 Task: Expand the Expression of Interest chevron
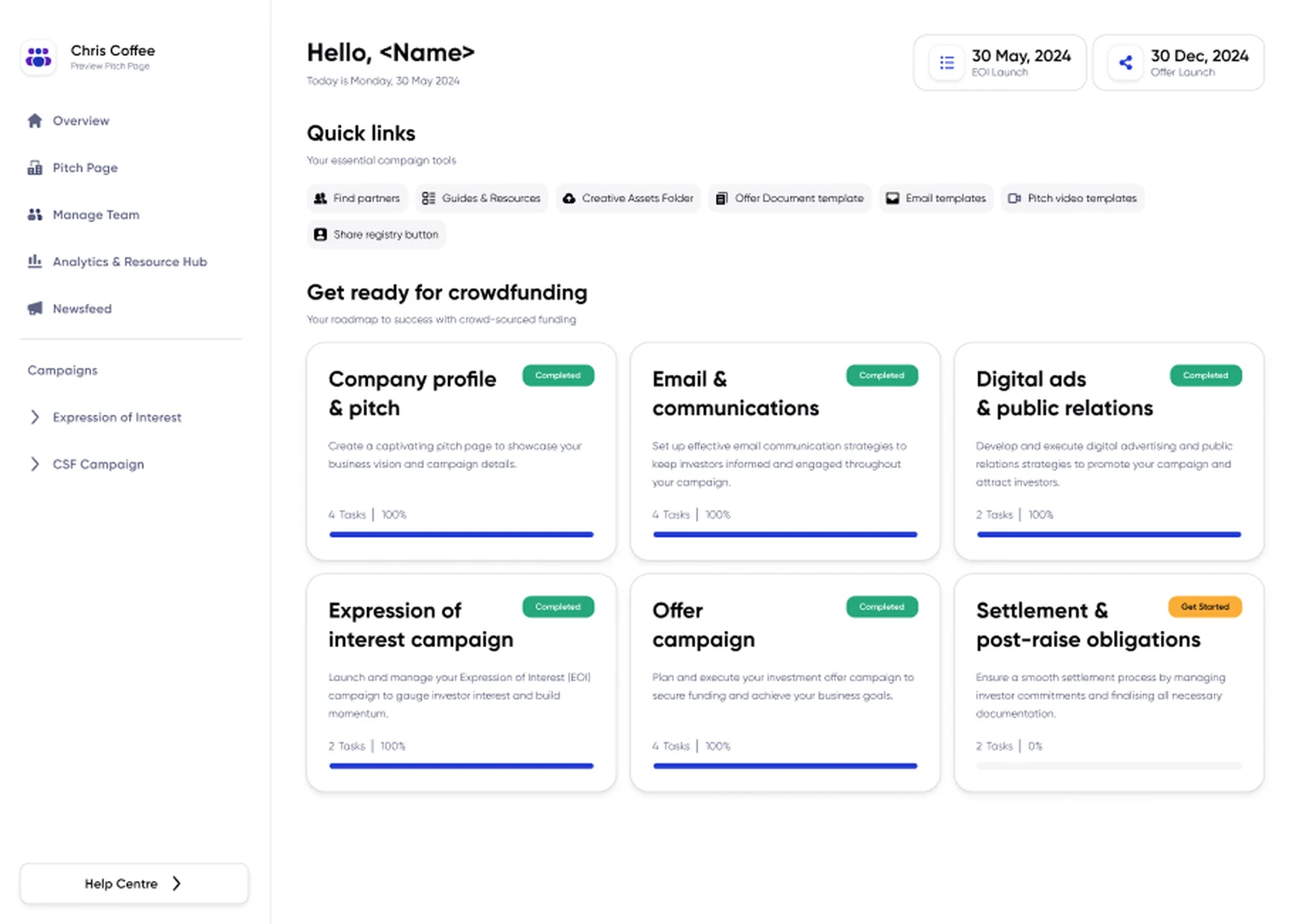click(x=34, y=417)
